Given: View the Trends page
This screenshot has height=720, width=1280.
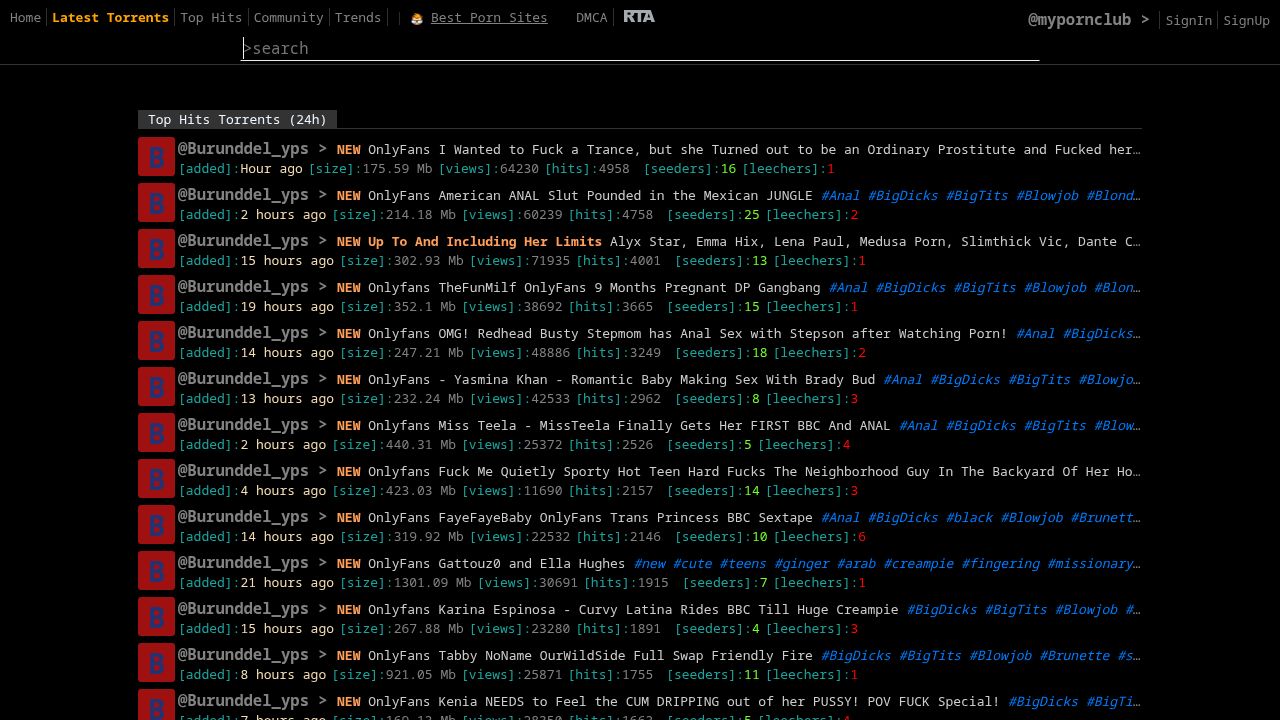Looking at the screenshot, I should tap(358, 17).
